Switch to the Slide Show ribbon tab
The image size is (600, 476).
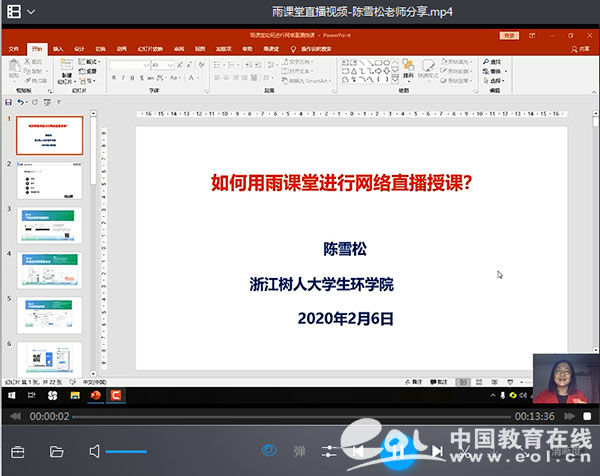coord(150,49)
